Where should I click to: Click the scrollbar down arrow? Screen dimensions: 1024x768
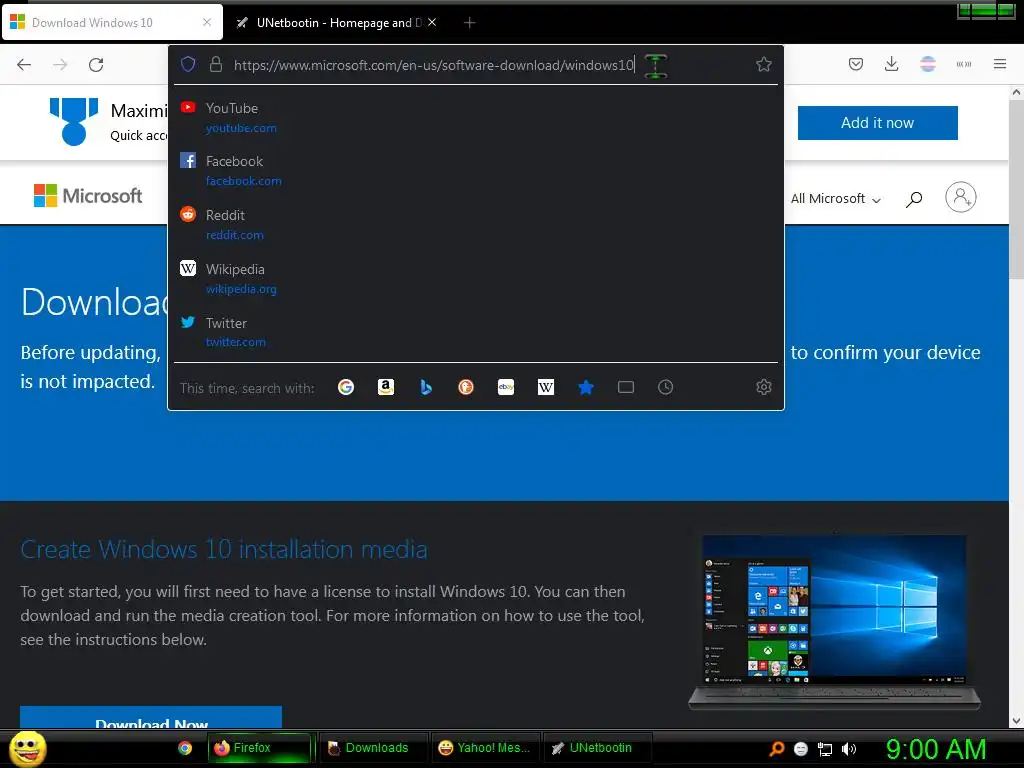tap(1016, 721)
